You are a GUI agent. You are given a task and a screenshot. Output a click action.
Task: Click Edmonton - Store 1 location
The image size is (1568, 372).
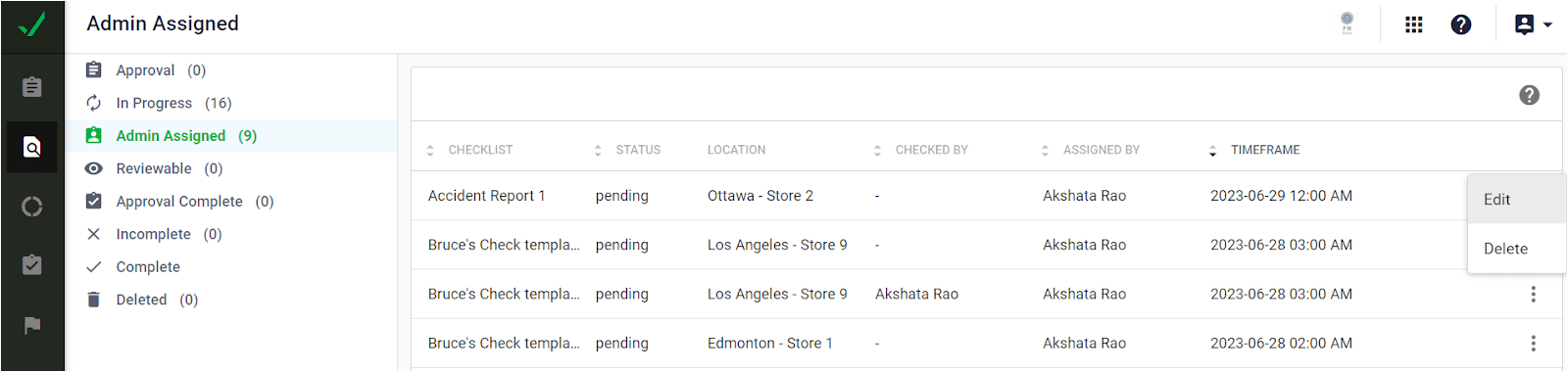click(770, 344)
